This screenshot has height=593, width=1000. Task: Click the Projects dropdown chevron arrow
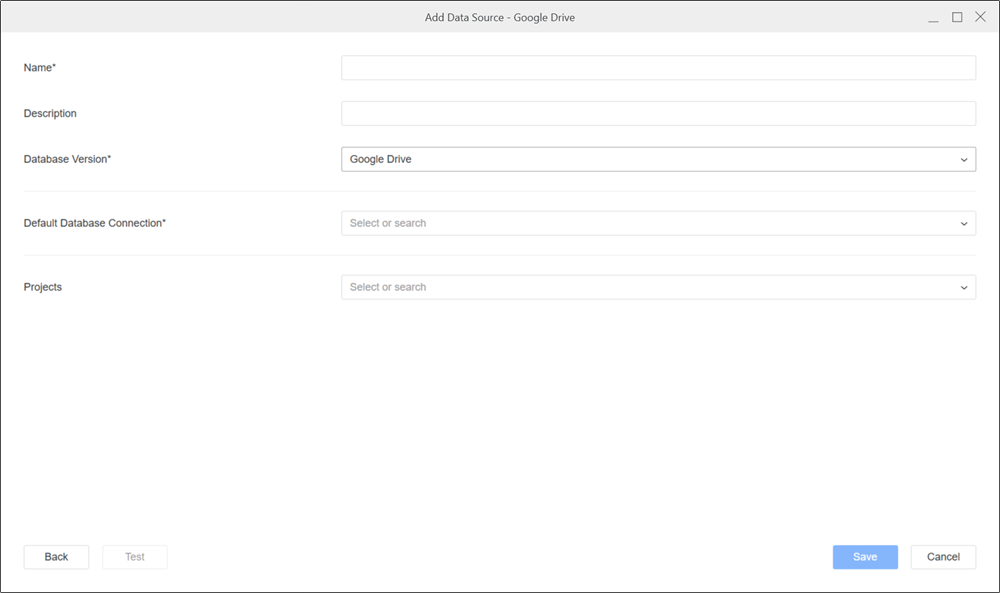click(964, 288)
